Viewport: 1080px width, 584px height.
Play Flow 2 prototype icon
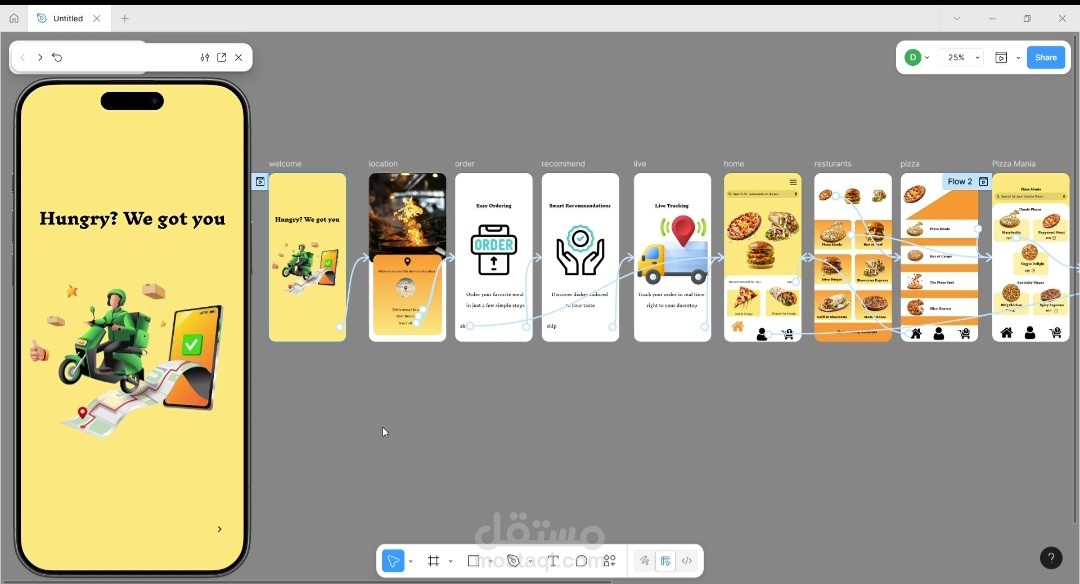click(984, 182)
